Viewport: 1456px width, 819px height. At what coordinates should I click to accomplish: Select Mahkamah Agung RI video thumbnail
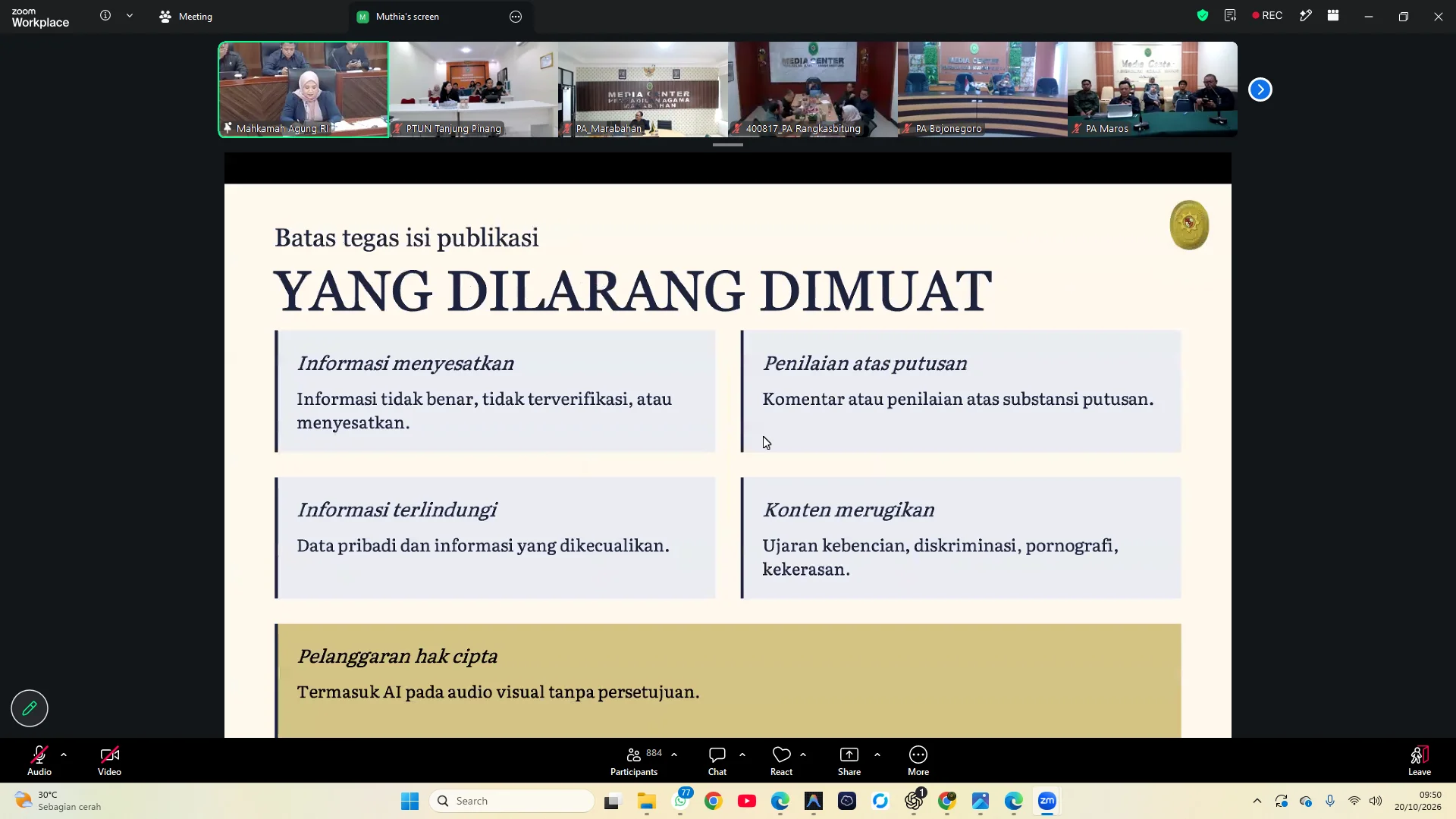coord(303,89)
